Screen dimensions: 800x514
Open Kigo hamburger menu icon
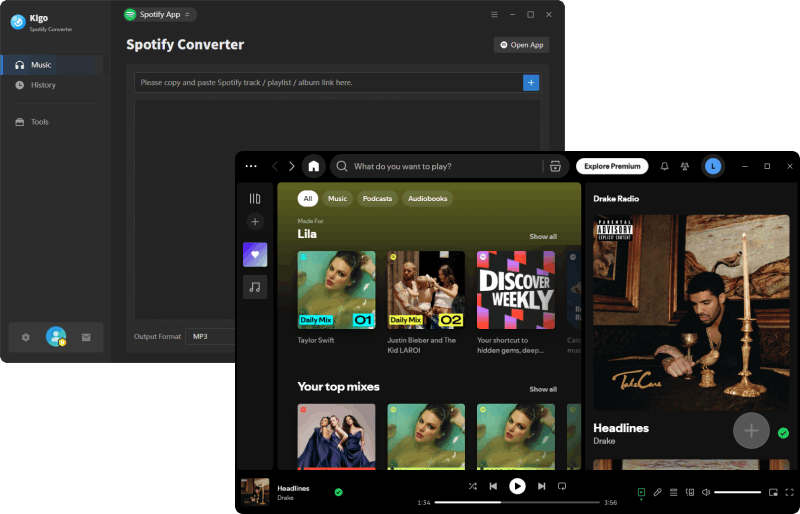point(494,14)
